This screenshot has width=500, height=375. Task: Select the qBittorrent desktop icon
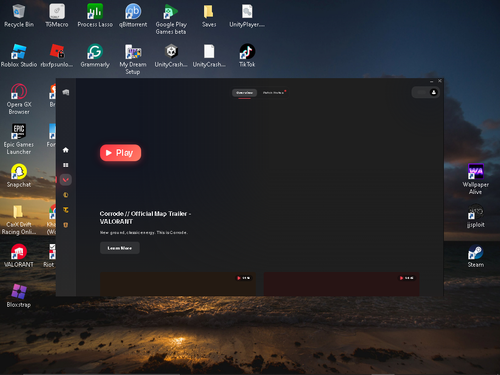(133, 16)
